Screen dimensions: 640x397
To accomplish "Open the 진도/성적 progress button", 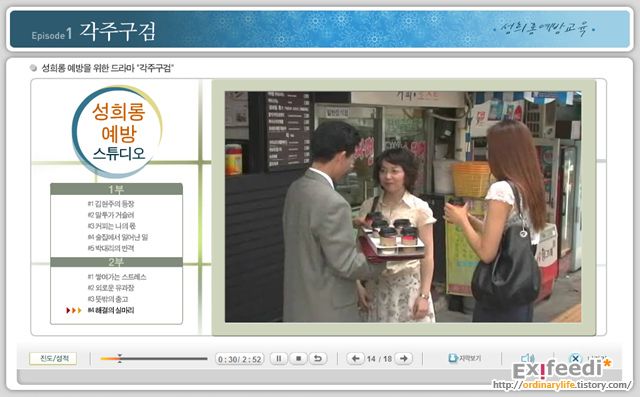I will tap(53, 359).
